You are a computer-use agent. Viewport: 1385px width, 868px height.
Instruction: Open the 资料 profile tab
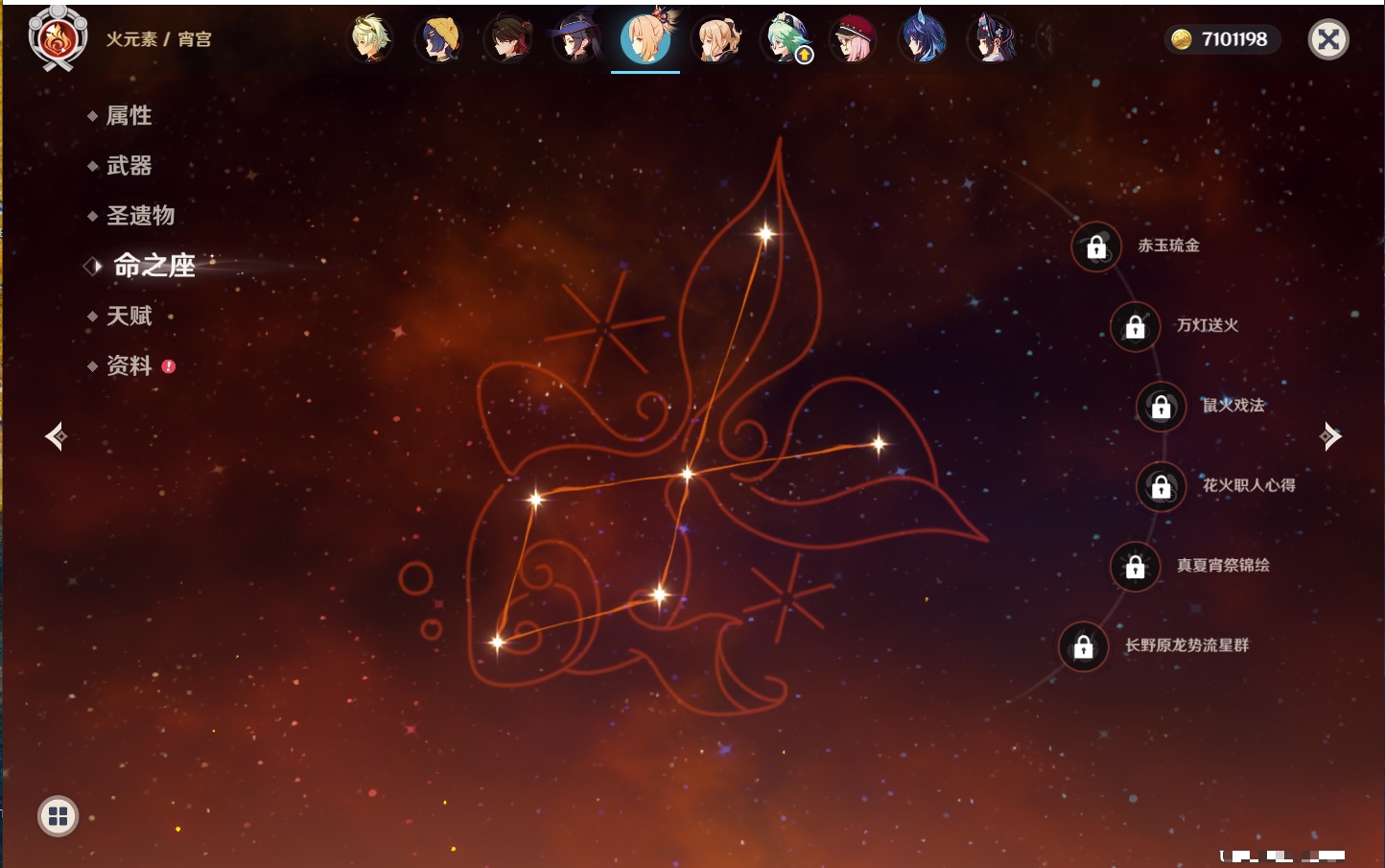[129, 365]
